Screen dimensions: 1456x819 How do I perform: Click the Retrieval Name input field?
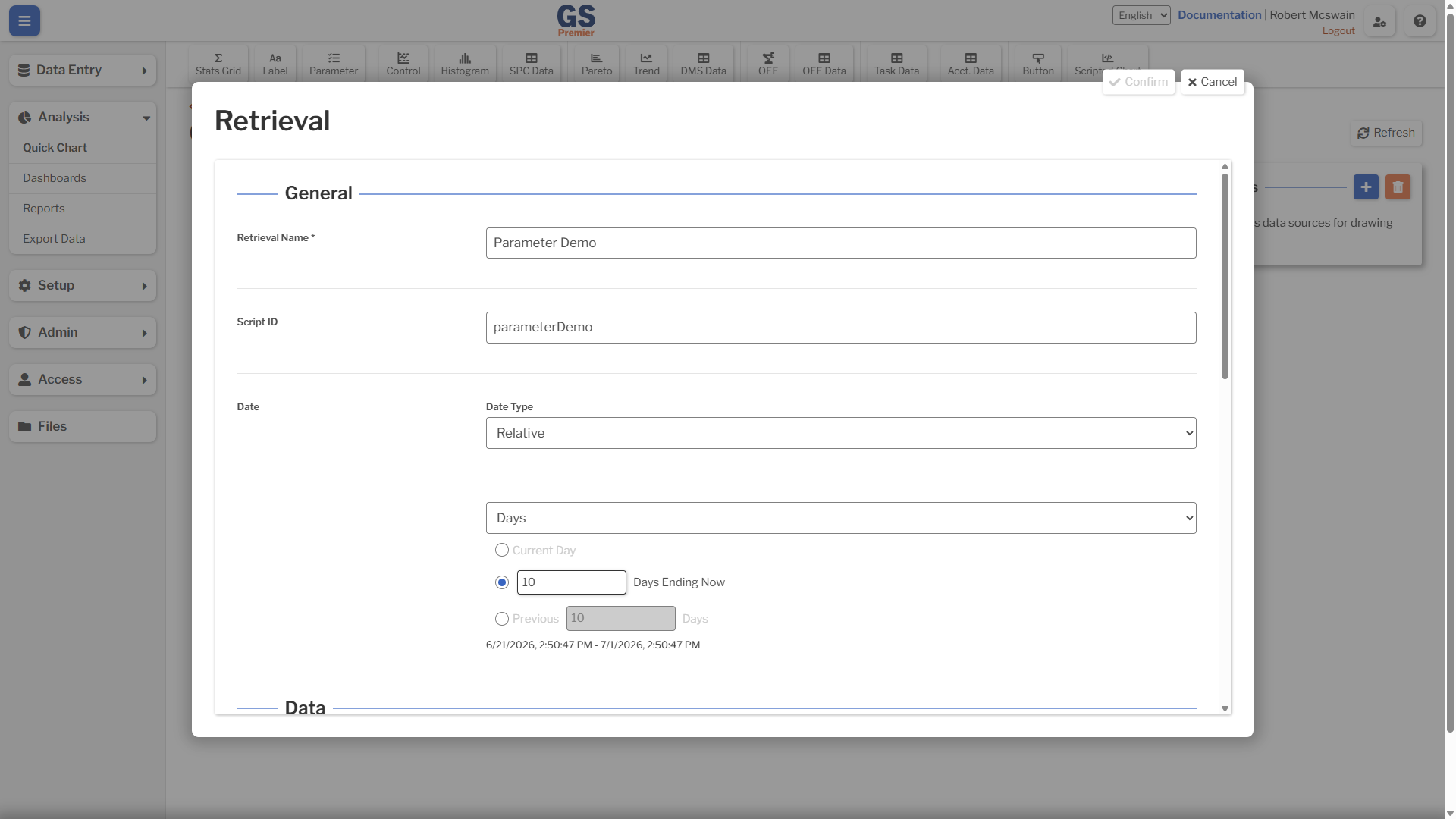(841, 243)
